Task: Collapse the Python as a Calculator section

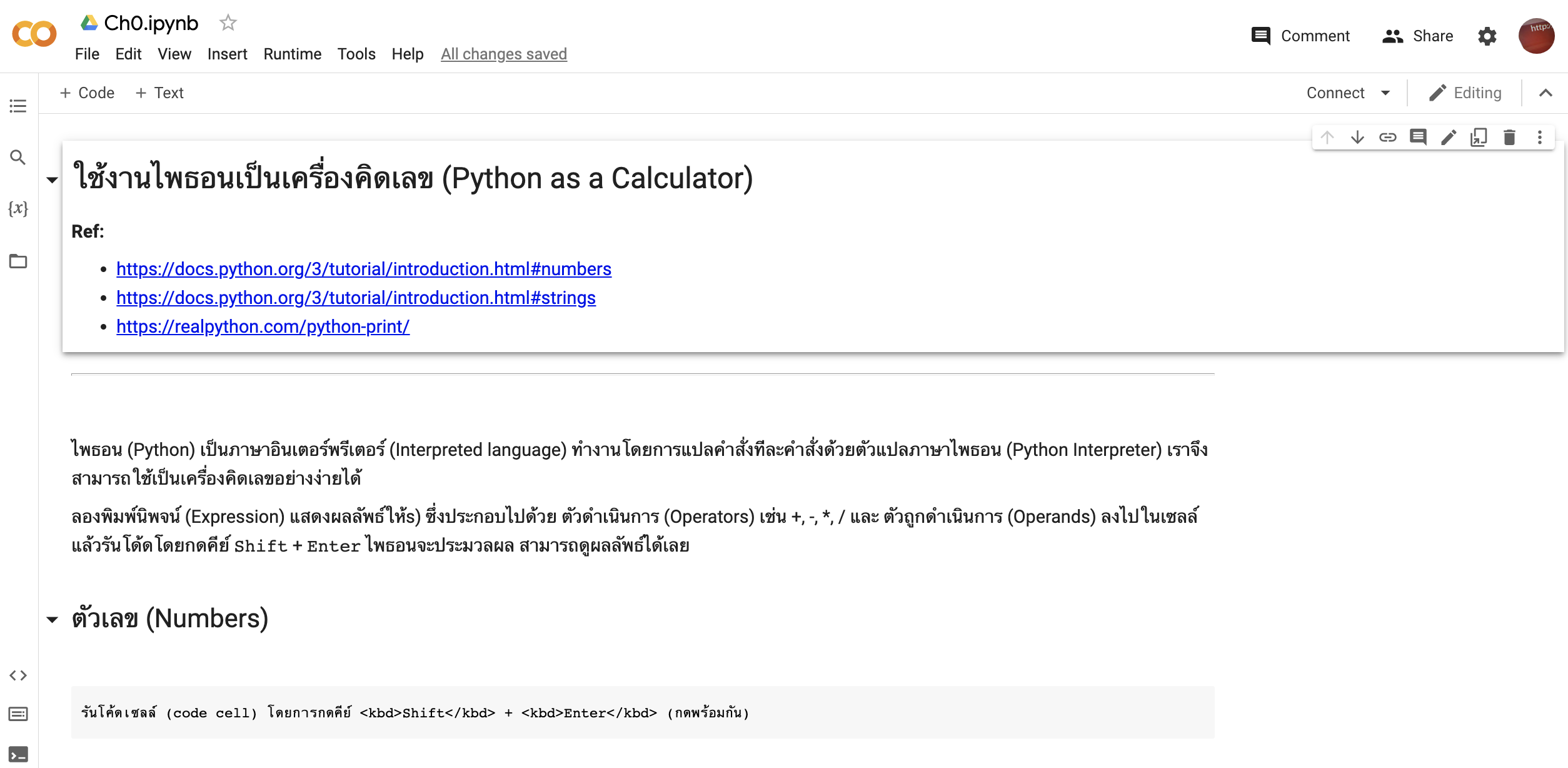Action: pyautogui.click(x=53, y=180)
